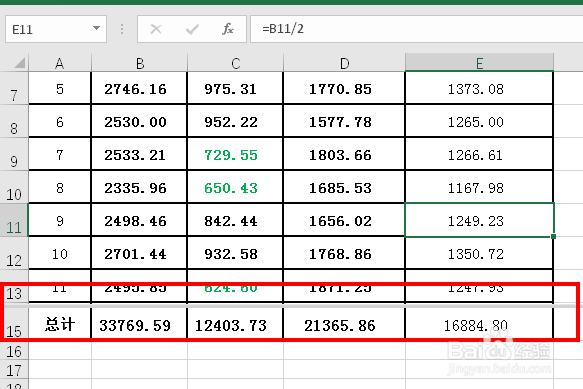Click cell with value 2746.16
Viewport: 583px width, 389px height.
(x=139, y=88)
